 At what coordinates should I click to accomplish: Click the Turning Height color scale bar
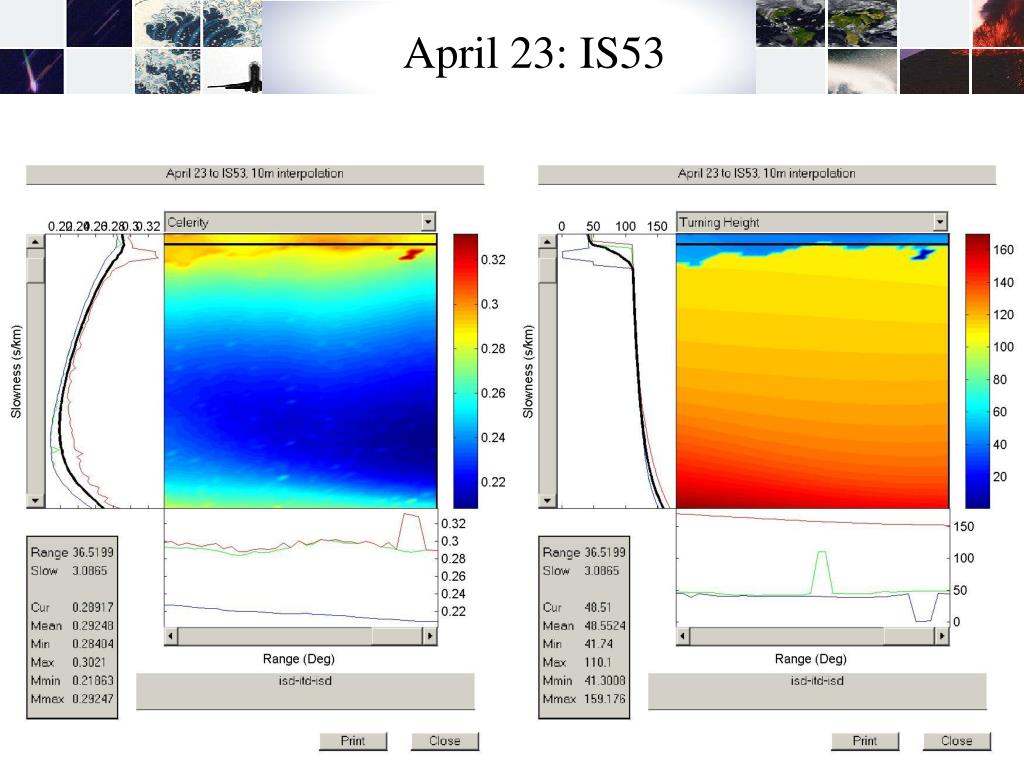pos(978,371)
